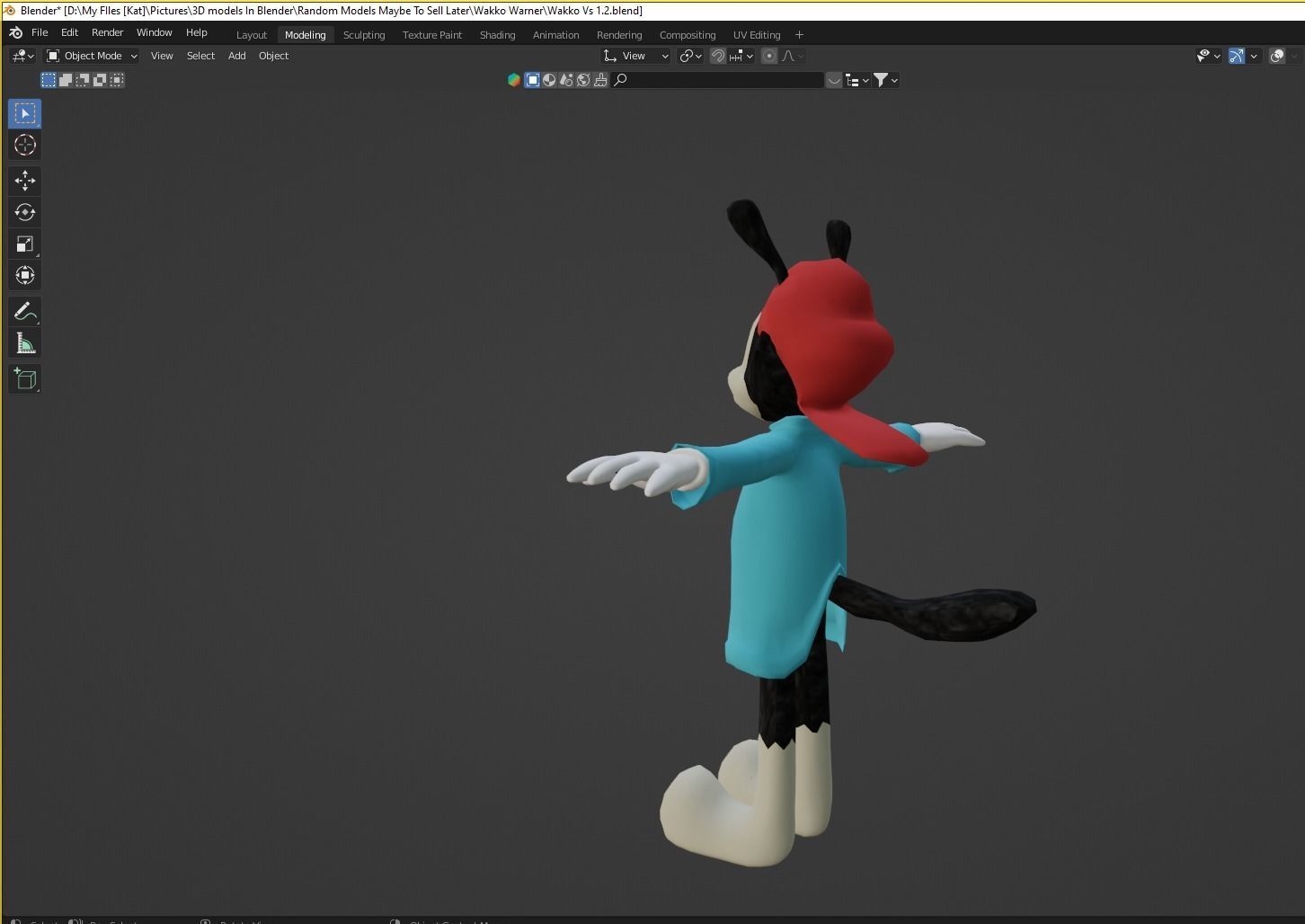
Task: Open the display mode tree-view dropdown
Action: (857, 80)
